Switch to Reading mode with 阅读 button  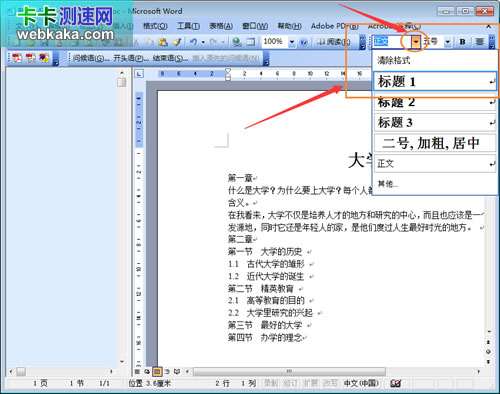tap(333, 42)
